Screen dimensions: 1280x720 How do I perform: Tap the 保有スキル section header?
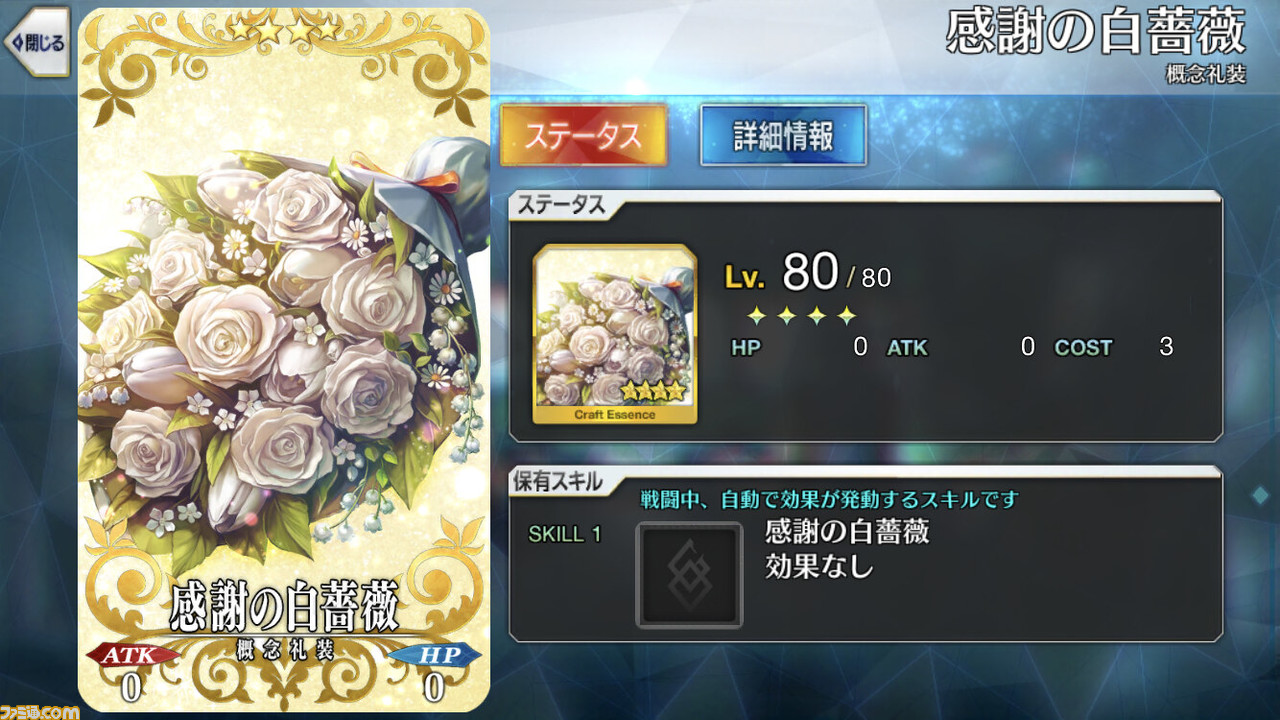[x=557, y=482]
